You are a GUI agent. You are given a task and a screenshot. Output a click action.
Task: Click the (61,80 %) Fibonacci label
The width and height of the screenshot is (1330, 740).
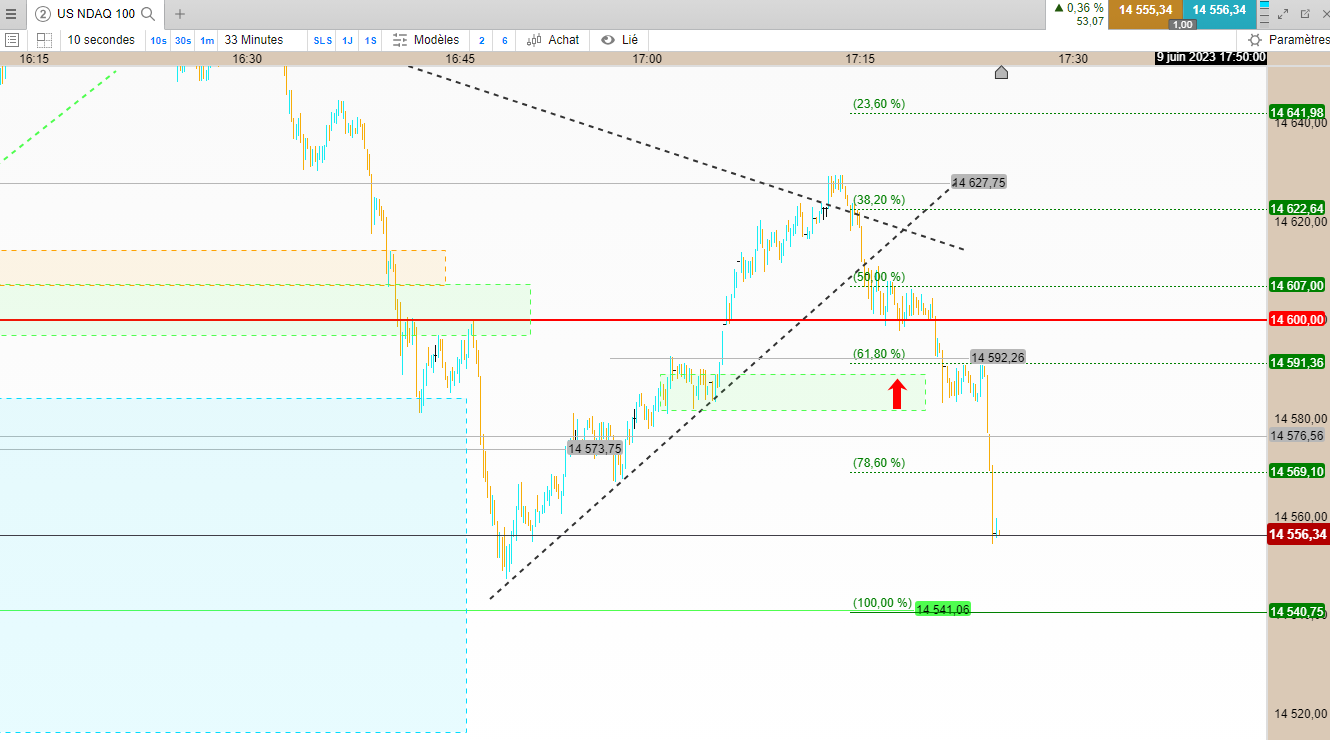(879, 353)
